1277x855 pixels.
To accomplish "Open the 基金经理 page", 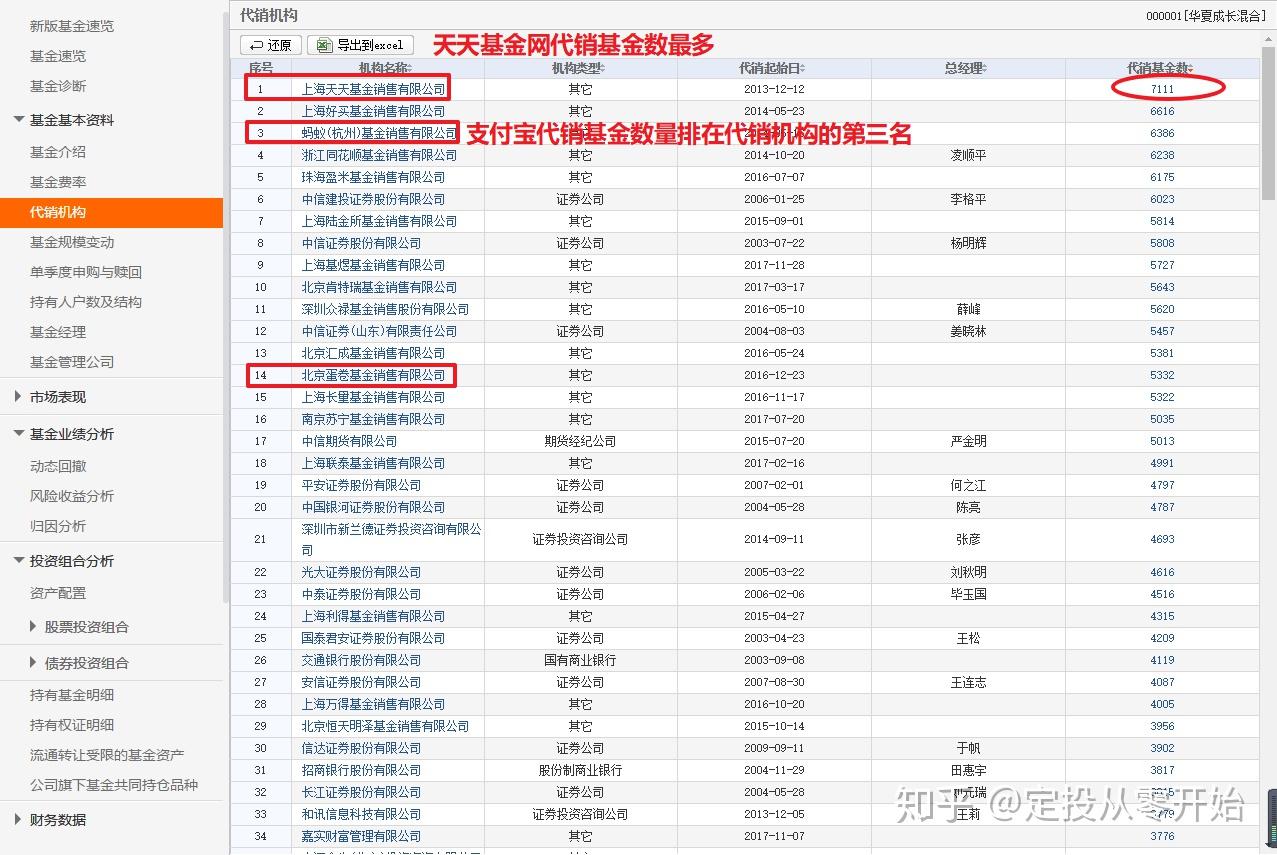I will click(x=58, y=332).
